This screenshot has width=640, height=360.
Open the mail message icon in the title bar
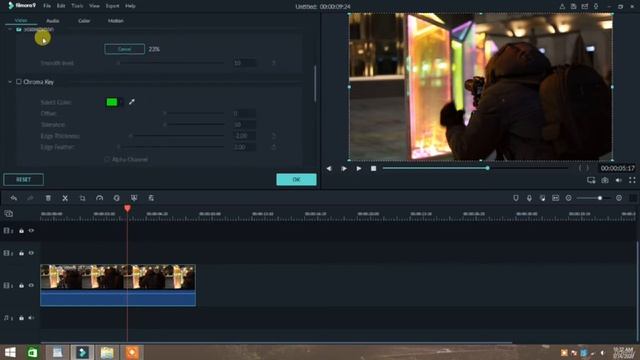(x=585, y=6)
